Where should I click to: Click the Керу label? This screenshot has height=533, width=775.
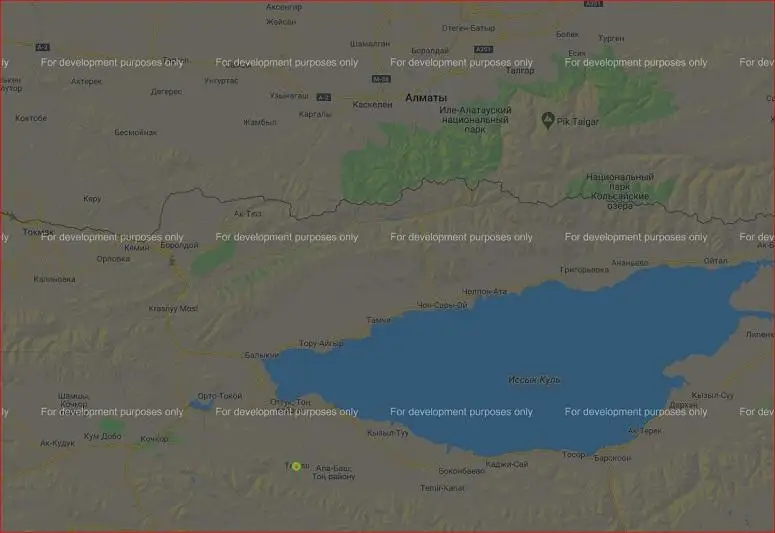92,199
